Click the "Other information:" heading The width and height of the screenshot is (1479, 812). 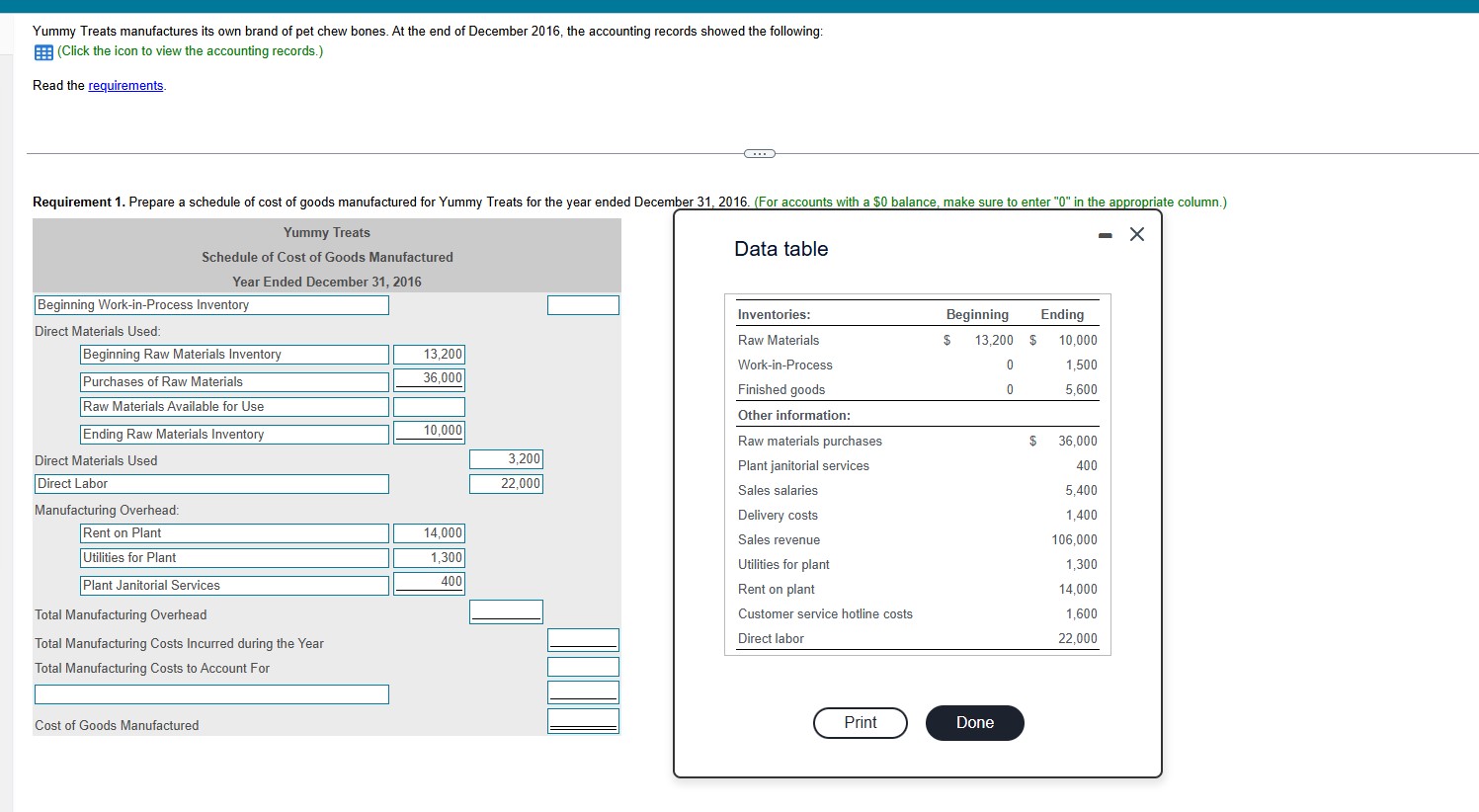pyautogui.click(x=793, y=415)
